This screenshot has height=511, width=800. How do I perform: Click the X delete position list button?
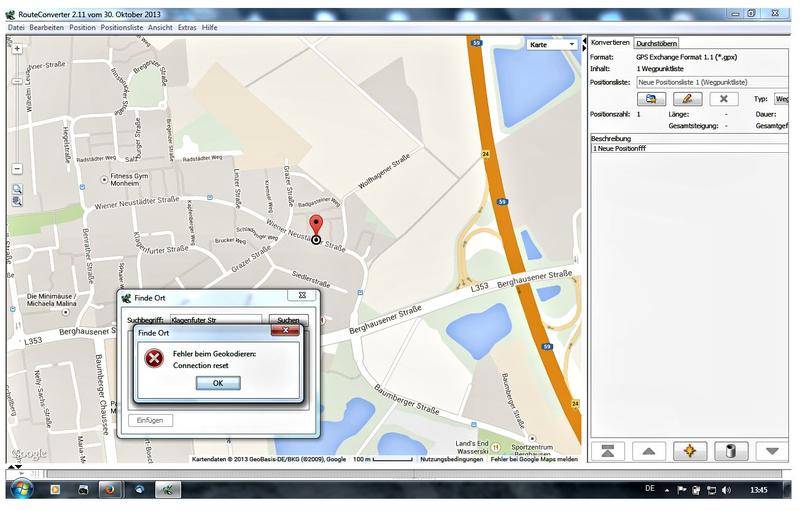(723, 98)
